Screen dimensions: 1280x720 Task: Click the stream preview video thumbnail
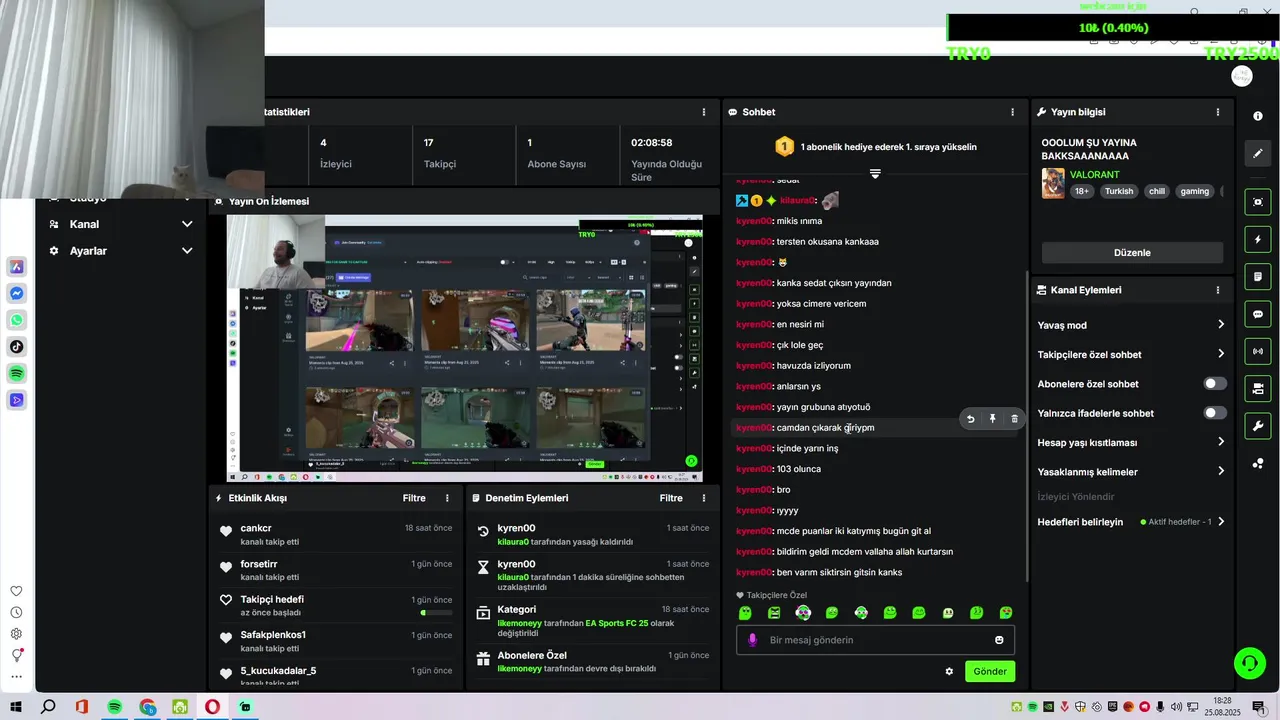pyautogui.click(x=464, y=348)
